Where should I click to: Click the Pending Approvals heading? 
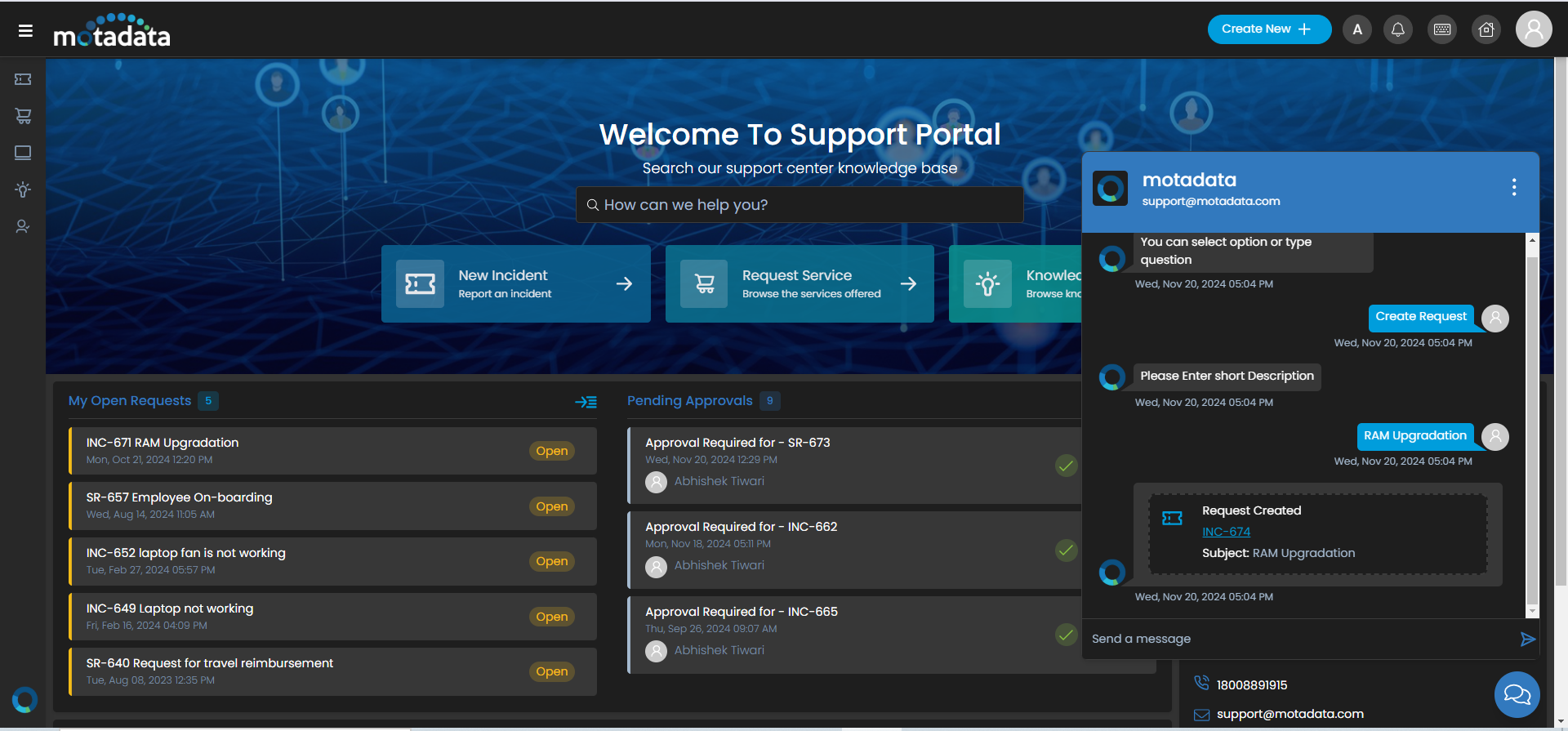coord(690,401)
